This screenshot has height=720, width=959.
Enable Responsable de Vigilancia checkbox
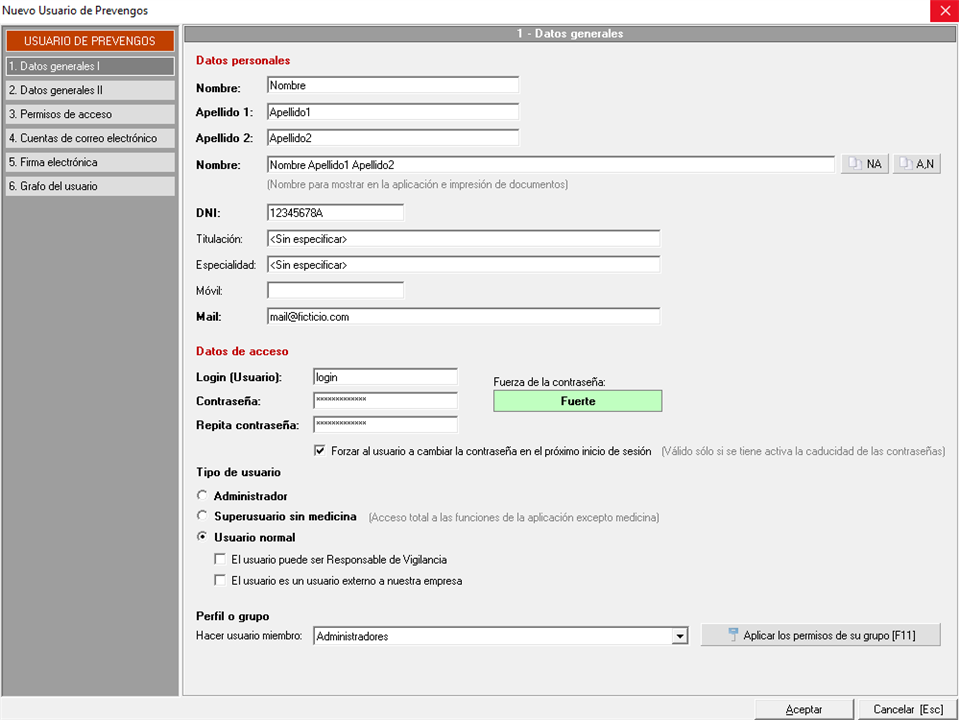(x=220, y=560)
